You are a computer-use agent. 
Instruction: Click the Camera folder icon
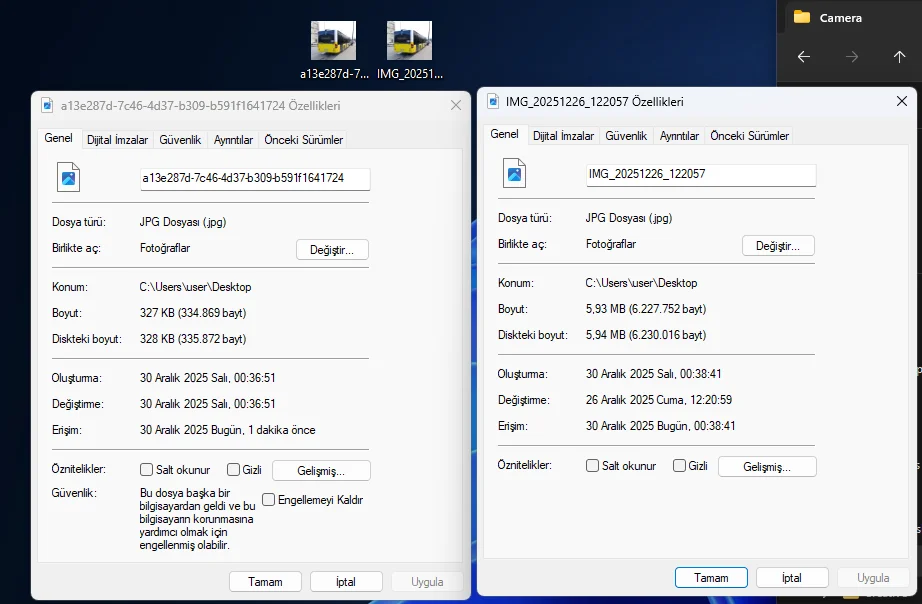point(802,17)
